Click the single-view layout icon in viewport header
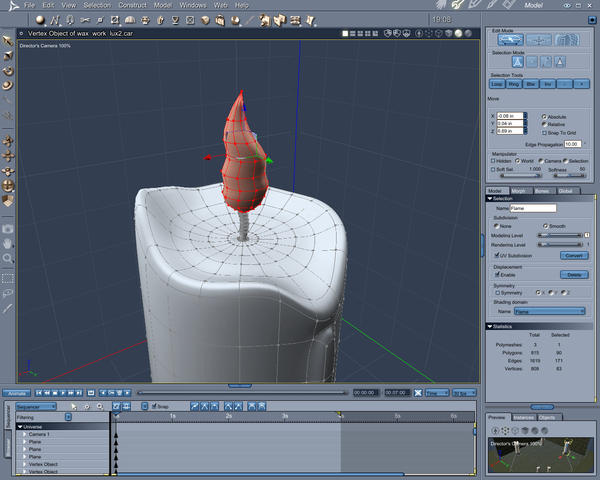The image size is (600, 480). point(345,34)
